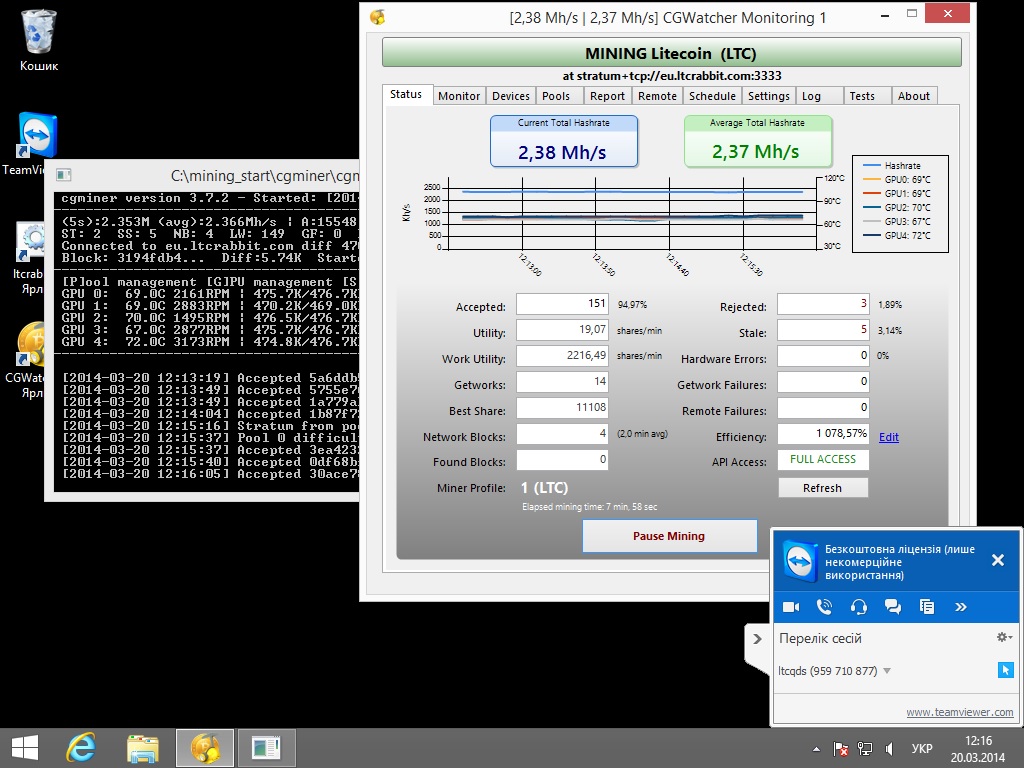This screenshot has width=1024, height=768.
Task: Open the network tray icon
Action: (x=865, y=748)
